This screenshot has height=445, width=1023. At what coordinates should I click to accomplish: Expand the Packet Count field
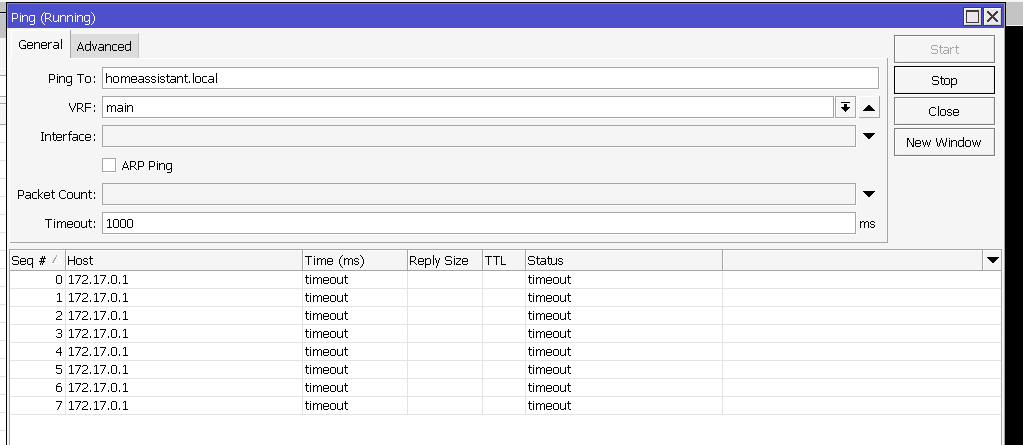point(869,194)
